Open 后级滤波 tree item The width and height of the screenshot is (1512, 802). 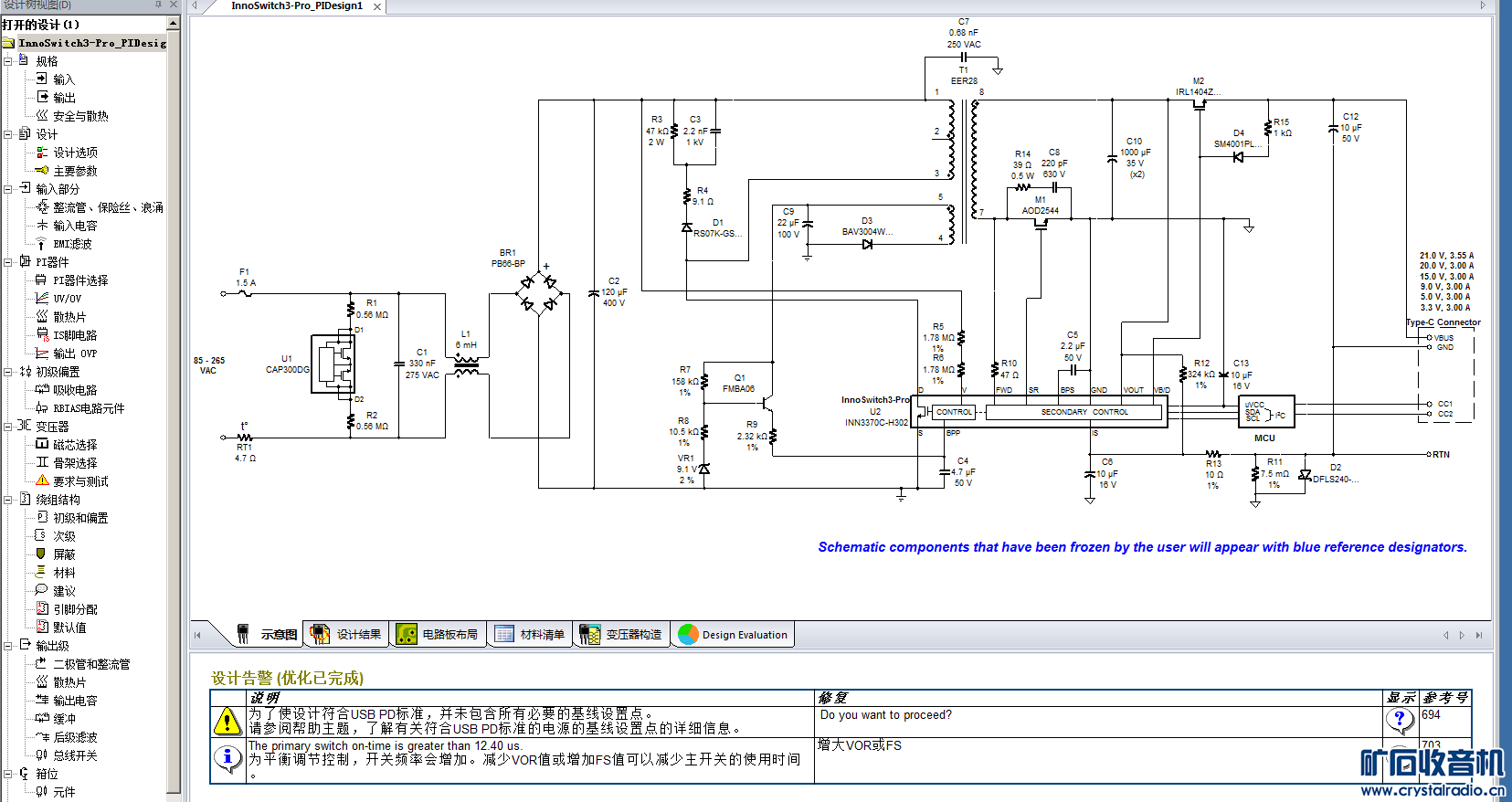[75, 737]
